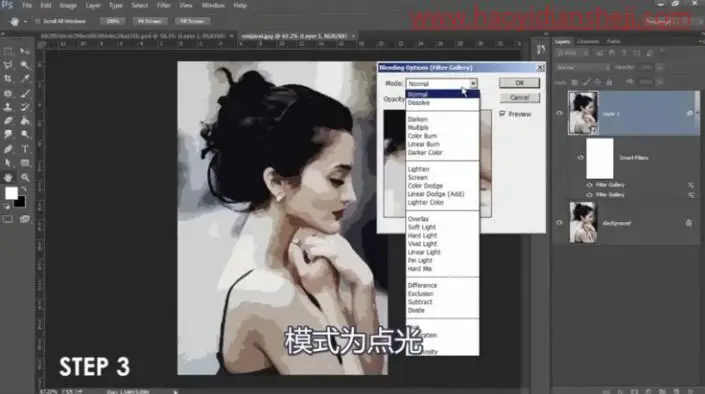Toggle the Preview checkbox in Blending Options
705x394 pixels.
[503, 114]
